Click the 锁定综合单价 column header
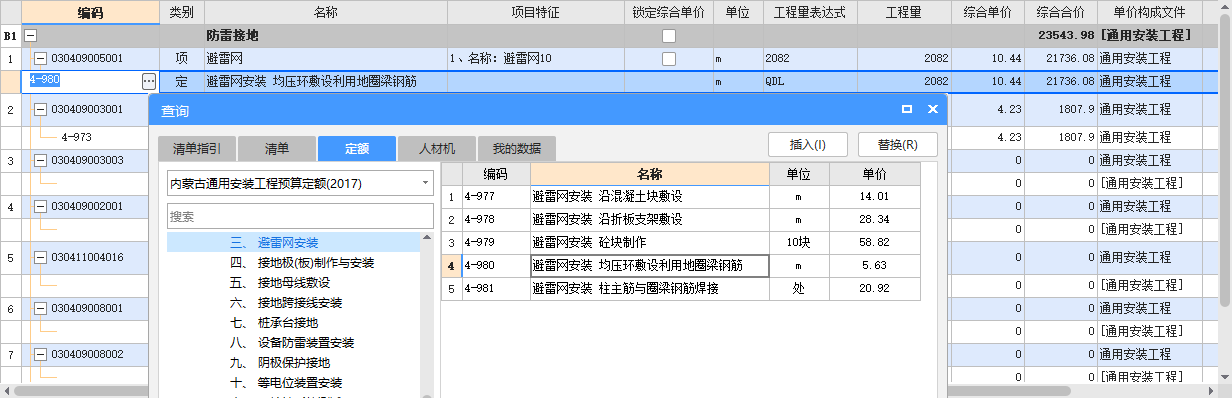The image size is (1232, 398). [669, 12]
